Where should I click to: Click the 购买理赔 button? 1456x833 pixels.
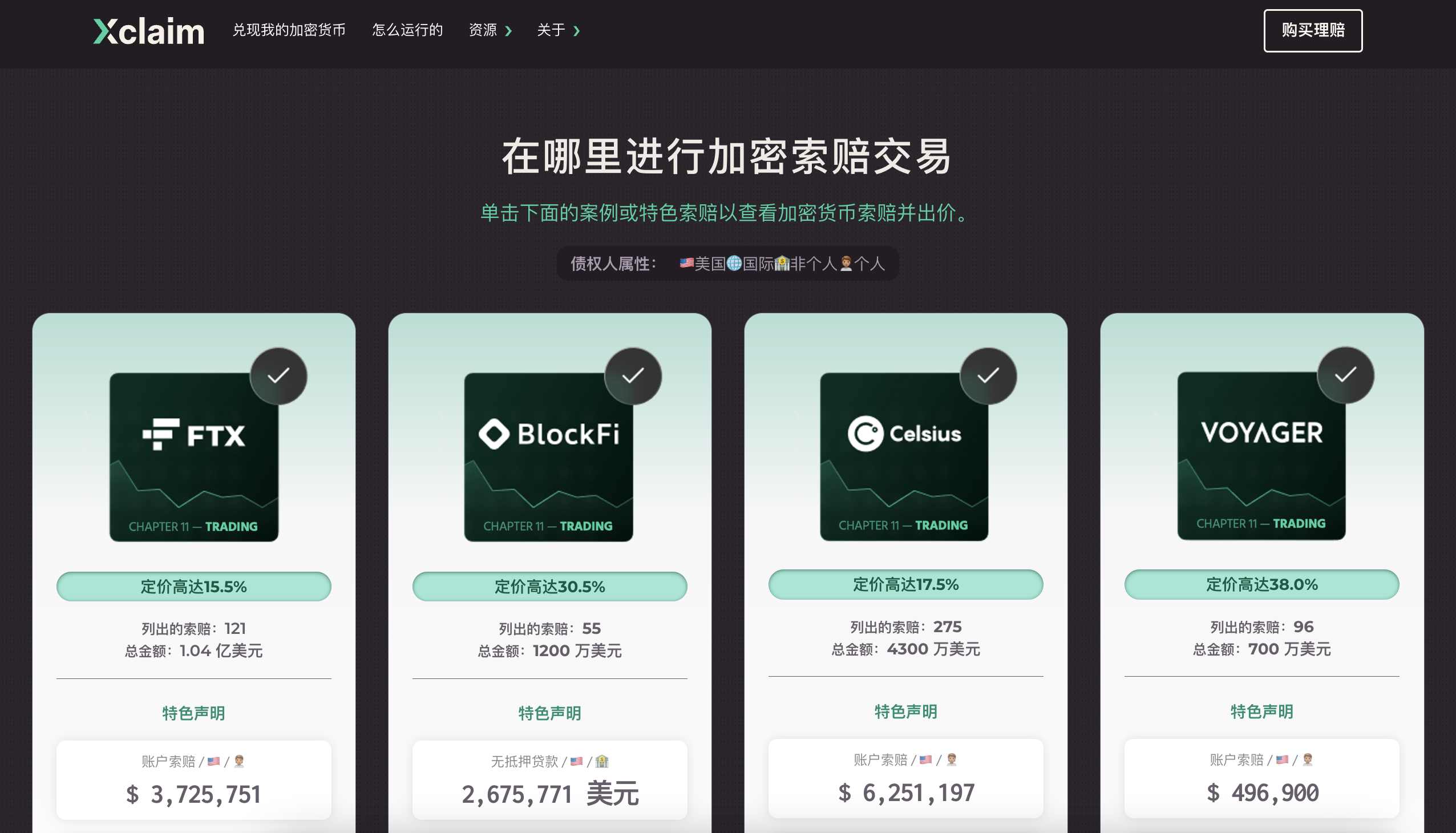click(1313, 31)
